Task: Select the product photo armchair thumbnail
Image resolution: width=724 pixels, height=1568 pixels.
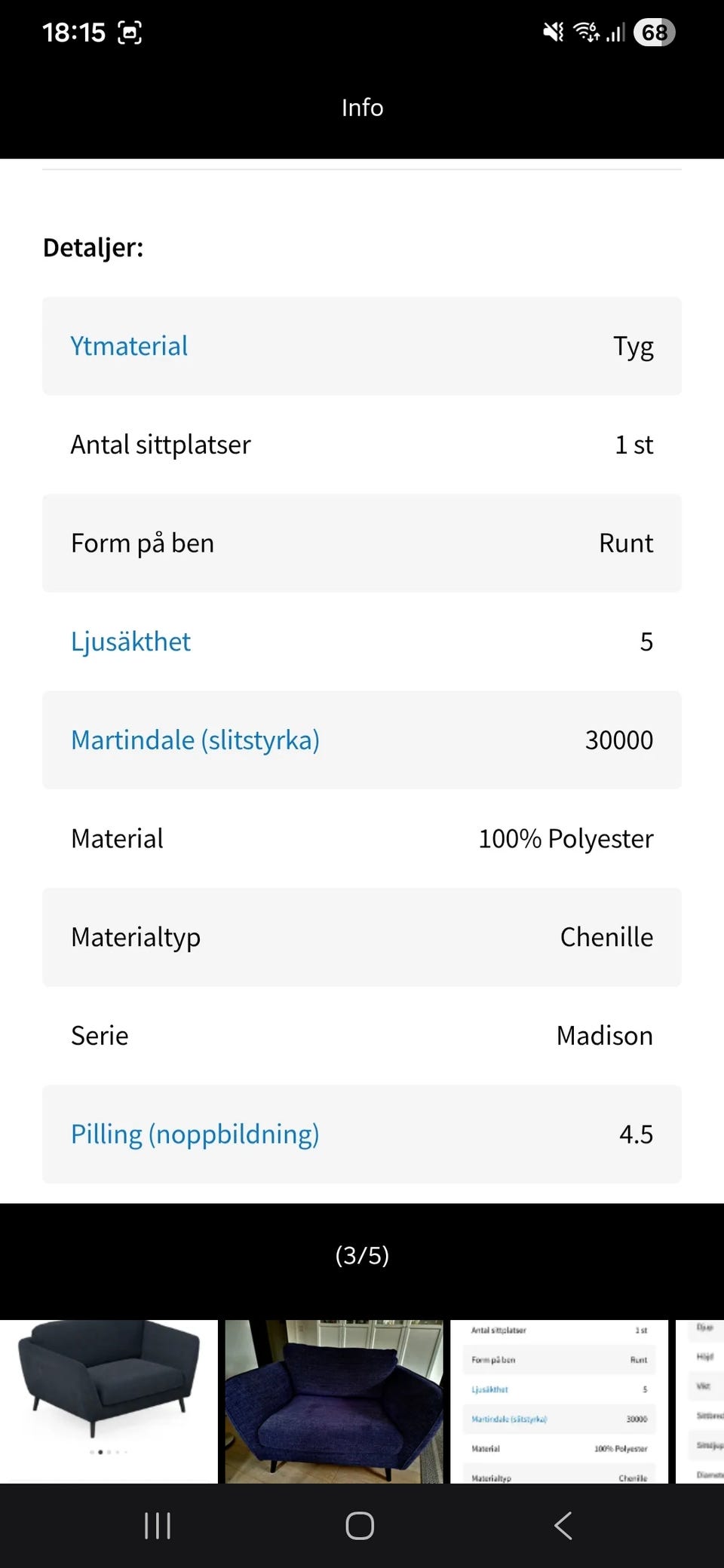Action: click(x=109, y=1401)
